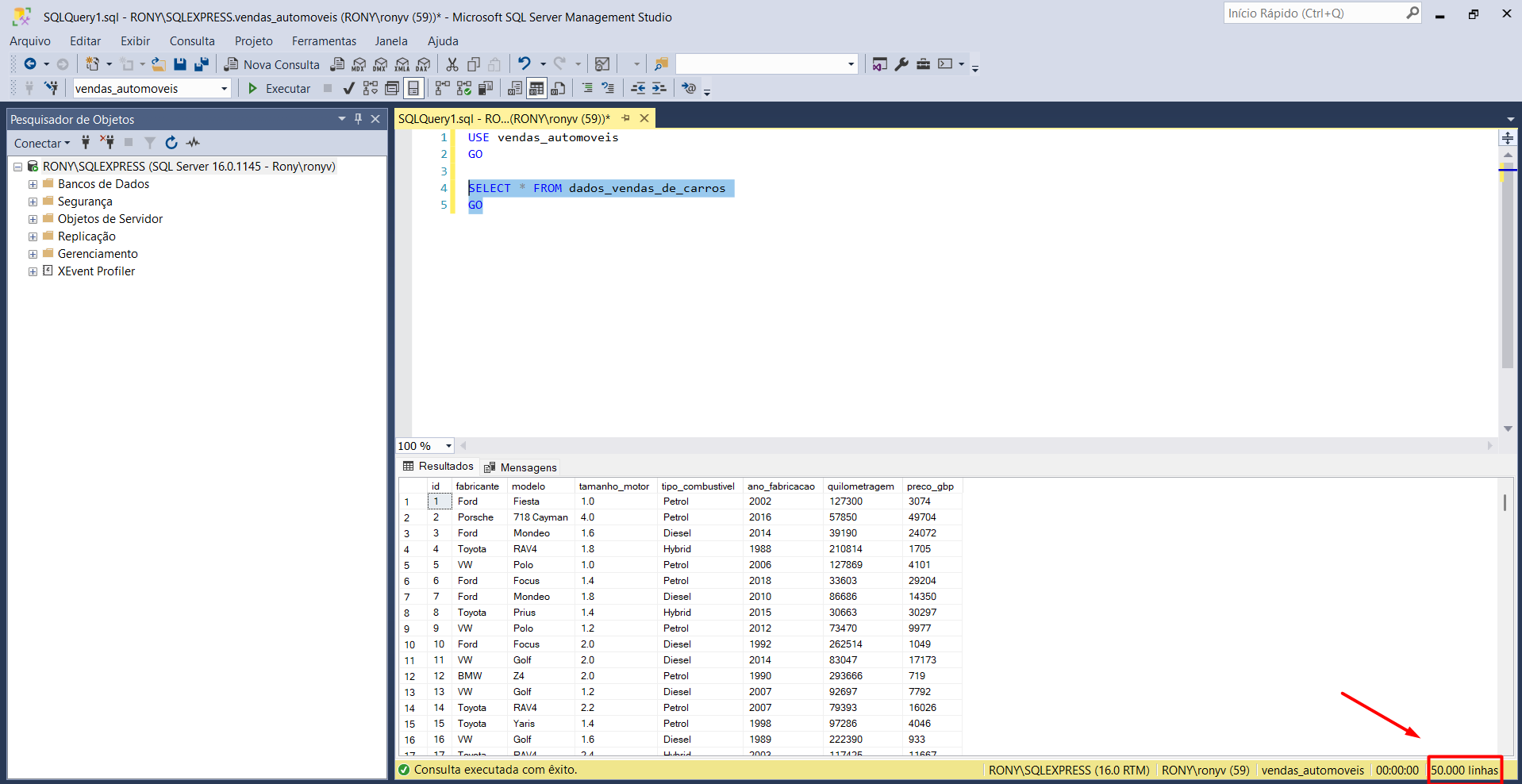Open the vendas_automoveis database dropdown

tap(224, 89)
